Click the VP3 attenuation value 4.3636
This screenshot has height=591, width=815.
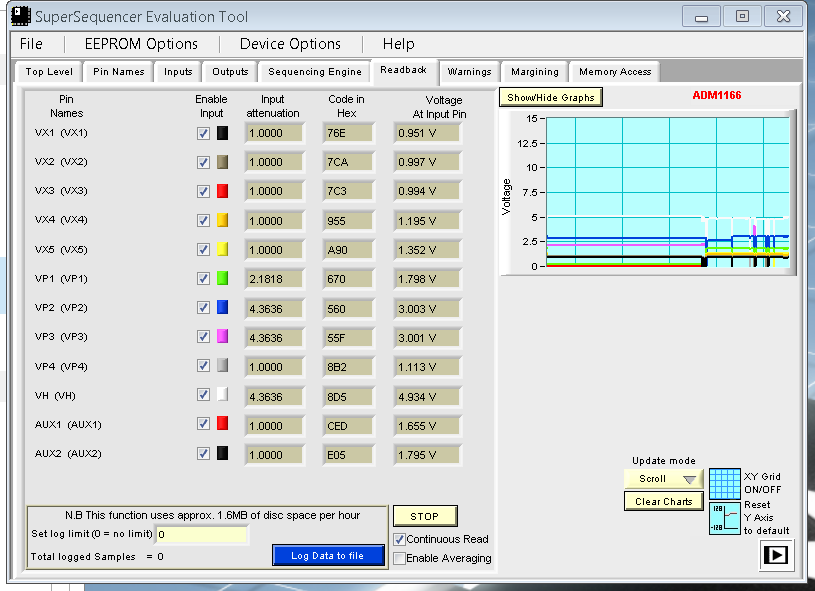[274, 338]
